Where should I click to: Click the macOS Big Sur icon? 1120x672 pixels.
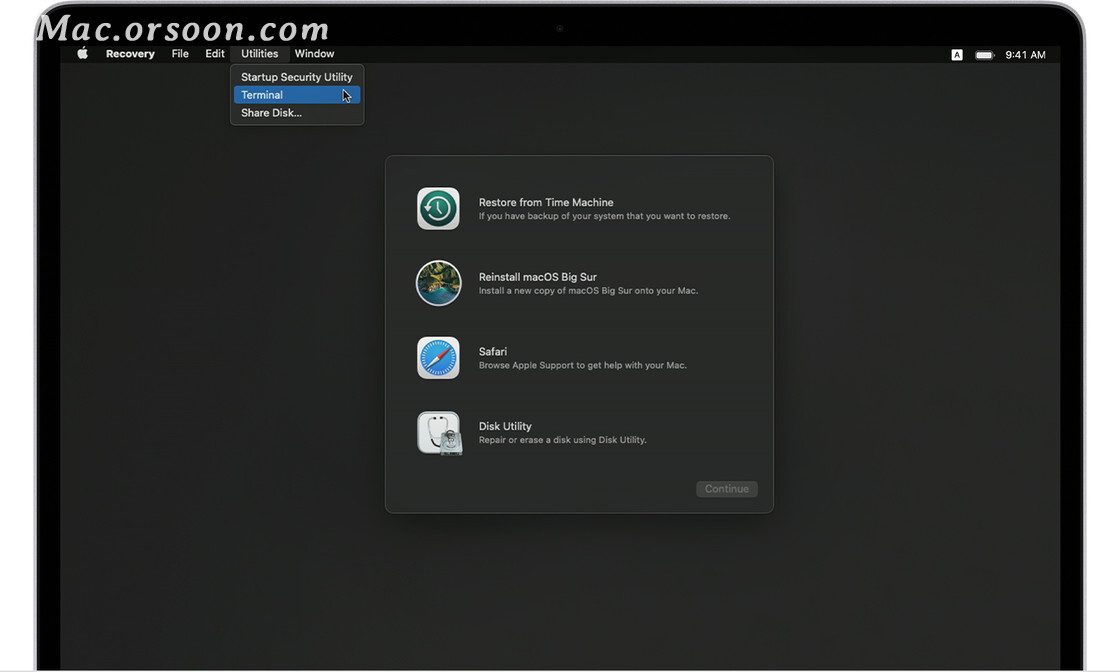tap(438, 283)
